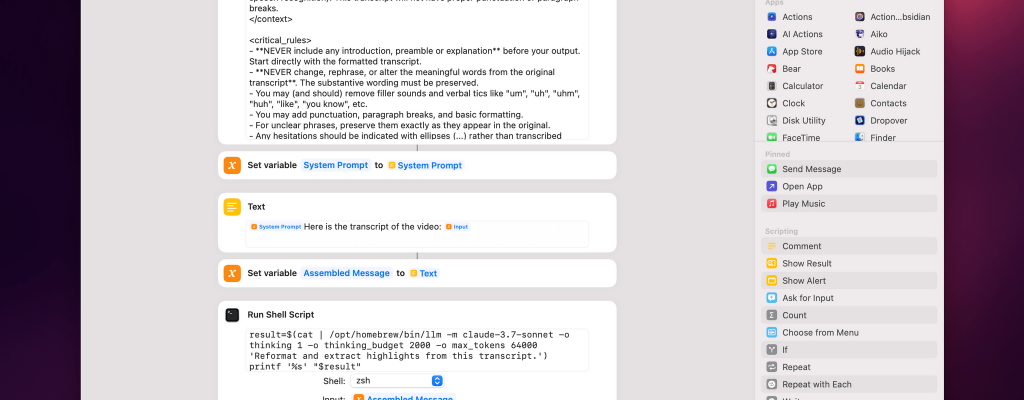1024x400 pixels.
Task: Click the System Prompt variable name field
Action: coord(336,165)
